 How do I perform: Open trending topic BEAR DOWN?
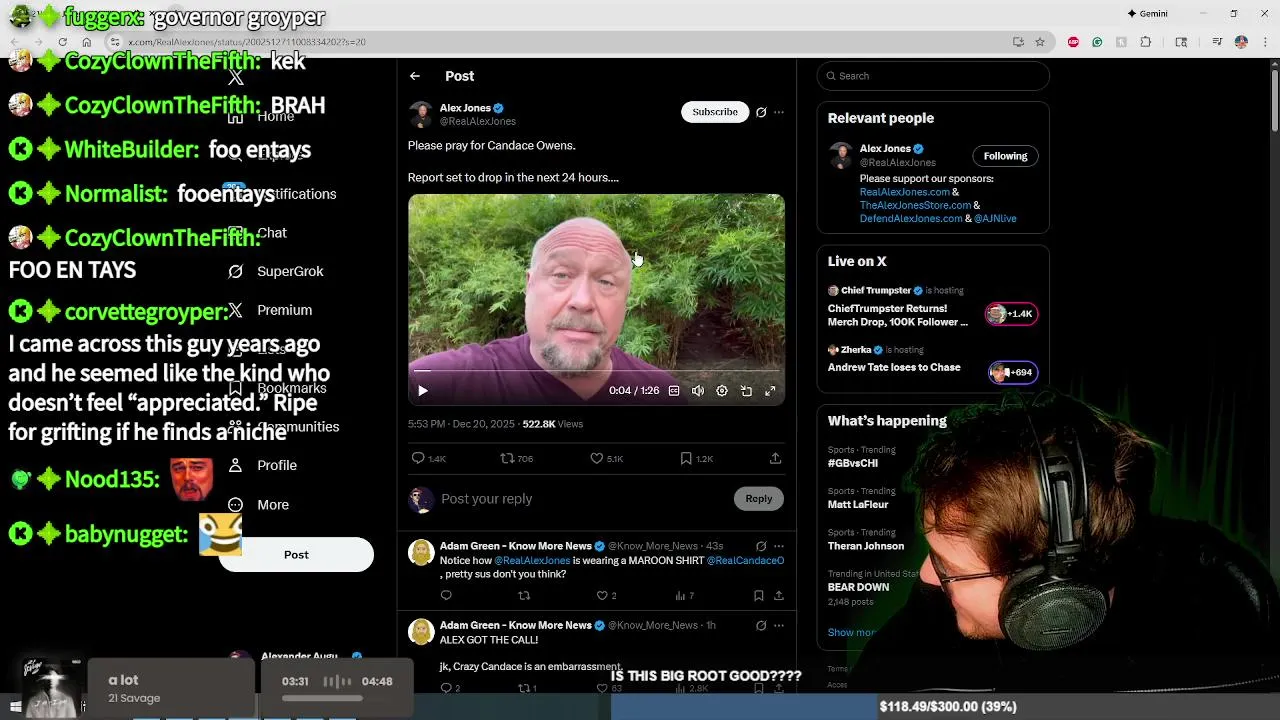click(858, 587)
